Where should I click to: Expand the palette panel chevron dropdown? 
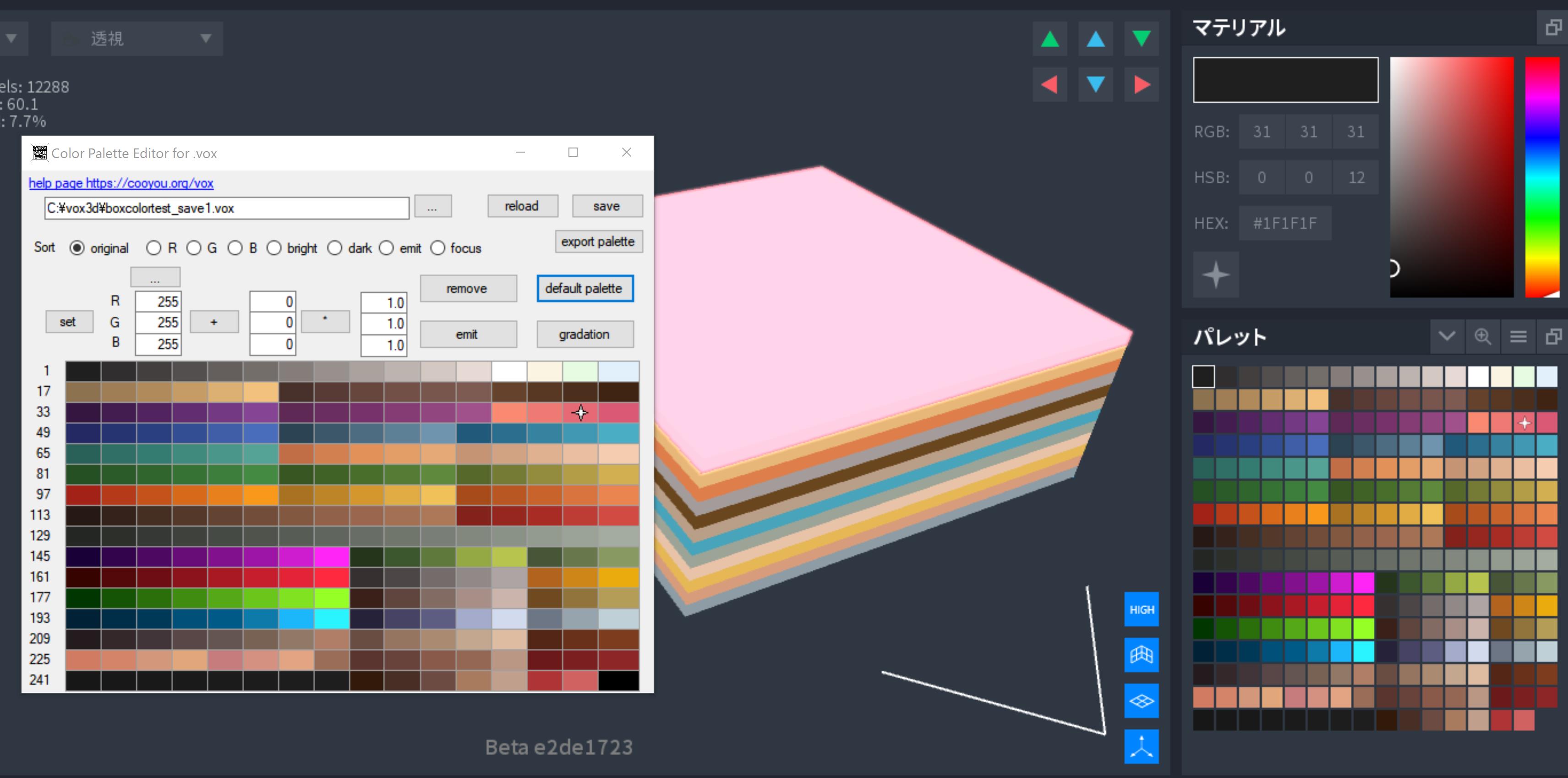pyautogui.click(x=1447, y=336)
